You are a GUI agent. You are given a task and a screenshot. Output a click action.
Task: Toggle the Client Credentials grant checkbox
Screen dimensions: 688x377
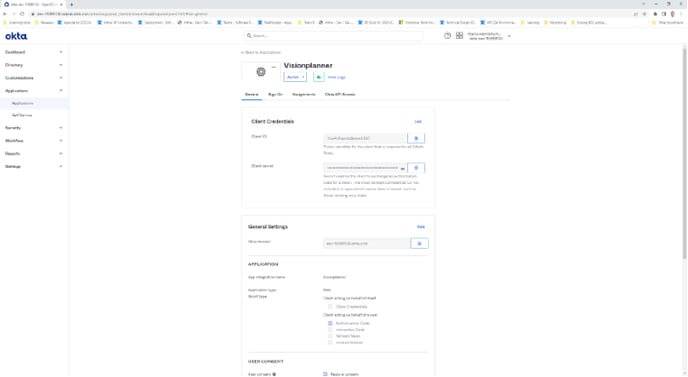[330, 306]
